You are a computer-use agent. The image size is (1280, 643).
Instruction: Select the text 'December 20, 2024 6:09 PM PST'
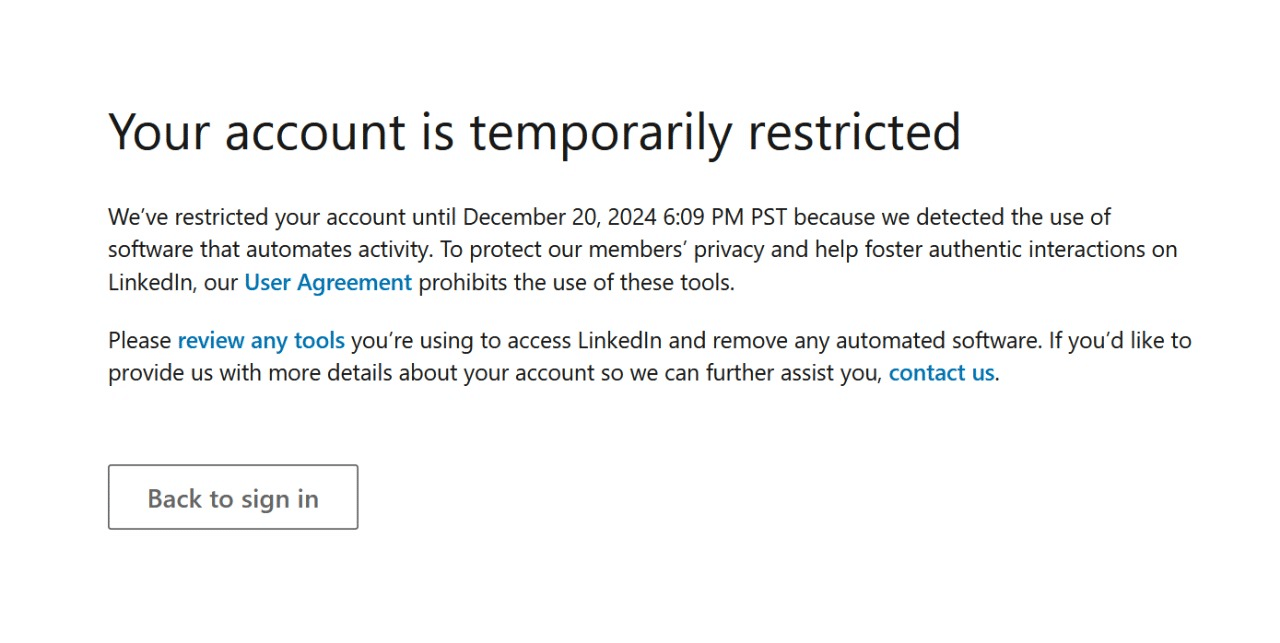click(x=625, y=216)
